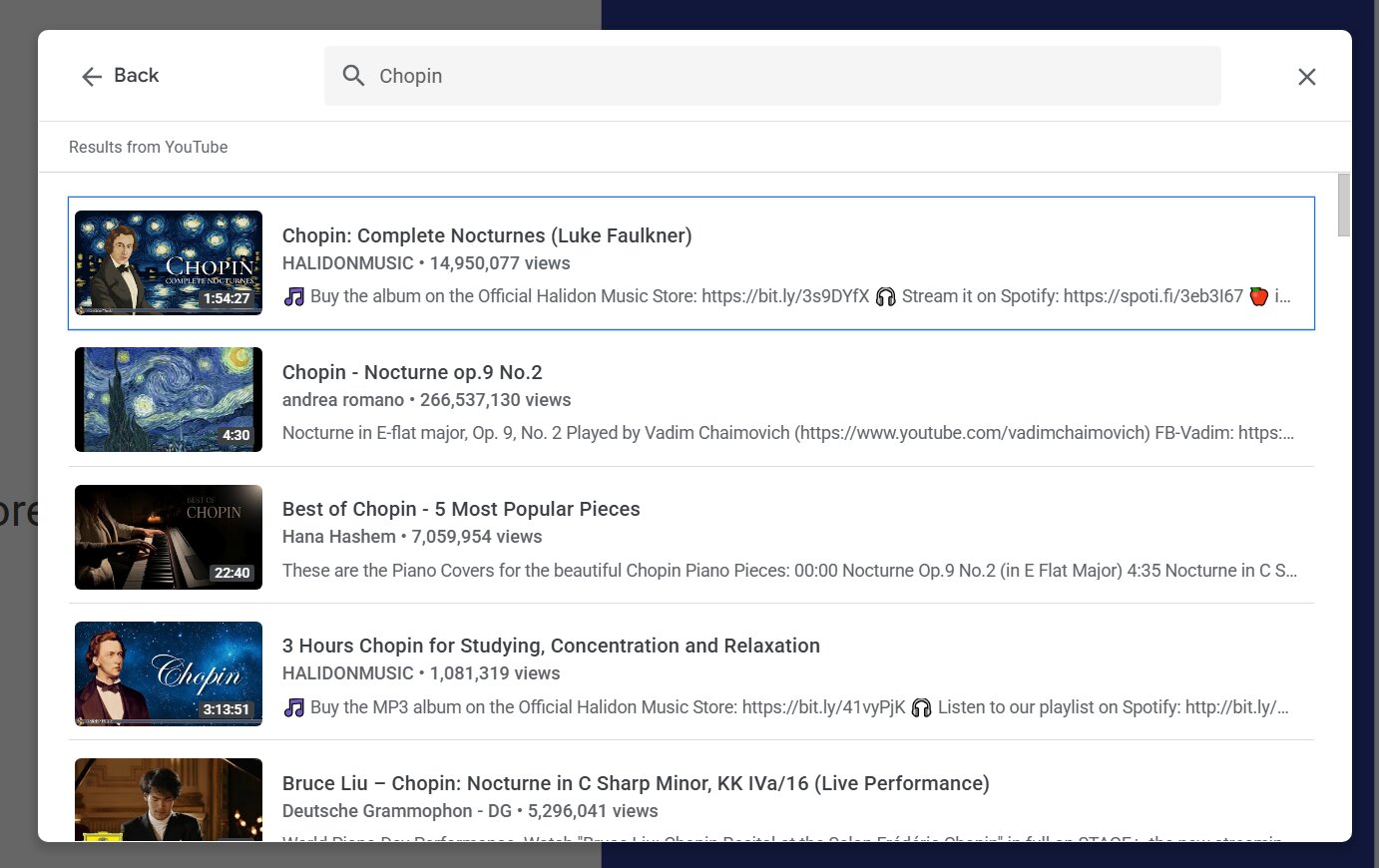Click 'Hana Hashem • 7,059,954 views' text

tap(412, 537)
